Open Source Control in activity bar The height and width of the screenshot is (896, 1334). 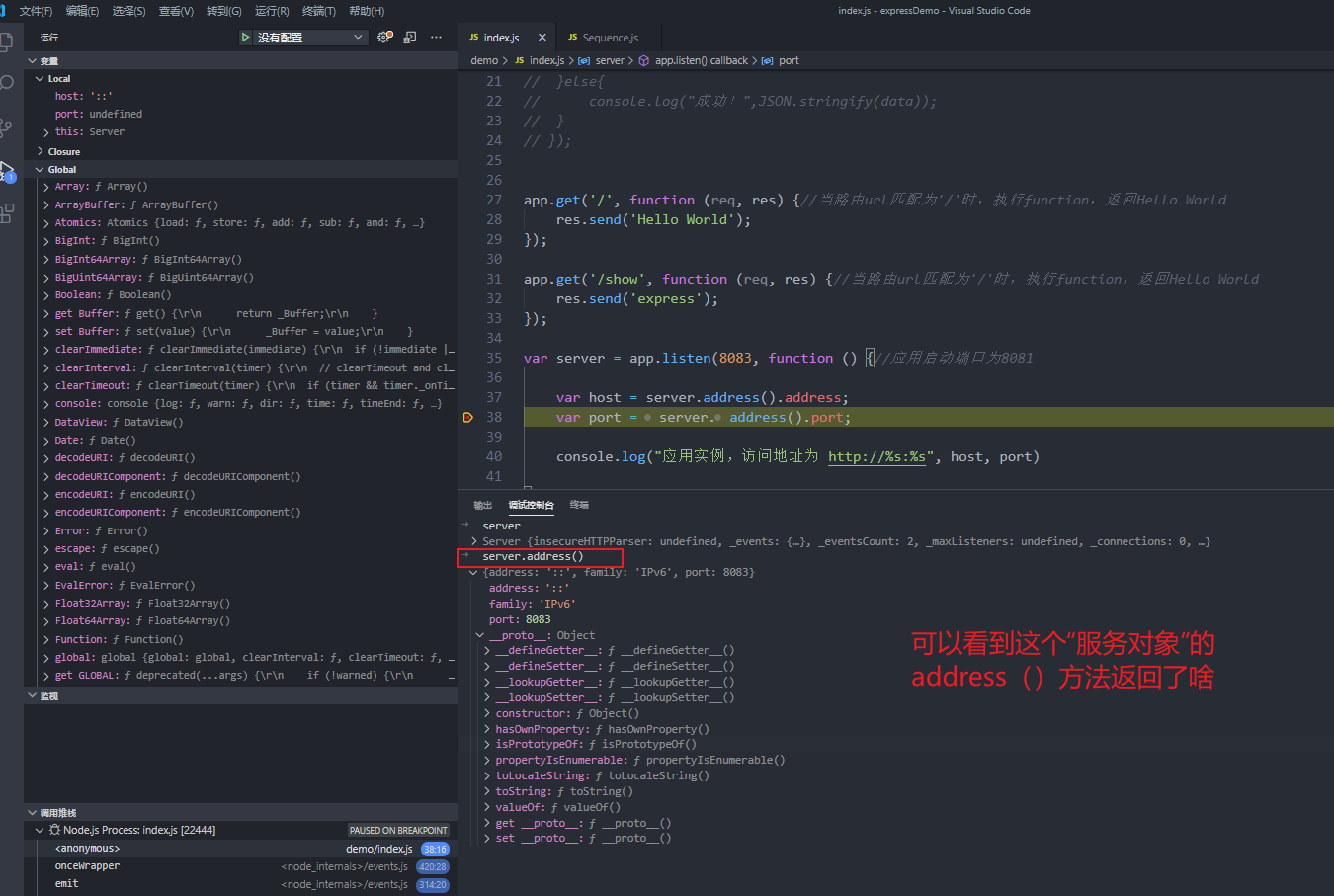[x=7, y=127]
